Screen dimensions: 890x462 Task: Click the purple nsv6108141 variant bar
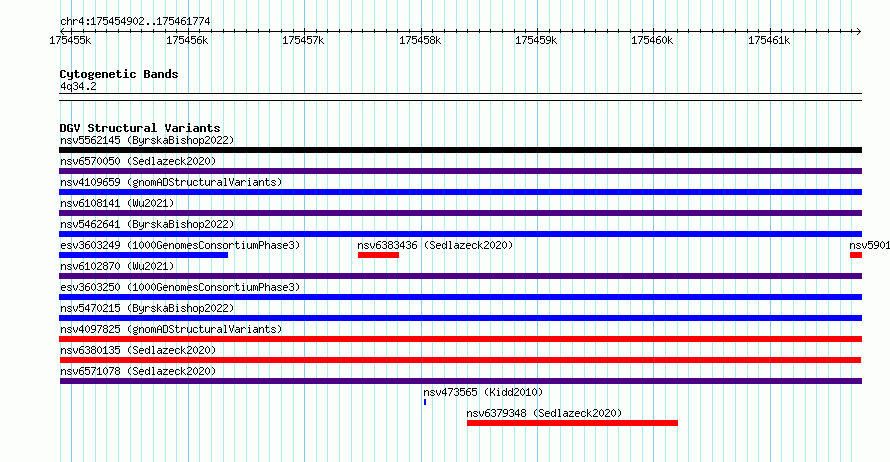click(x=460, y=213)
